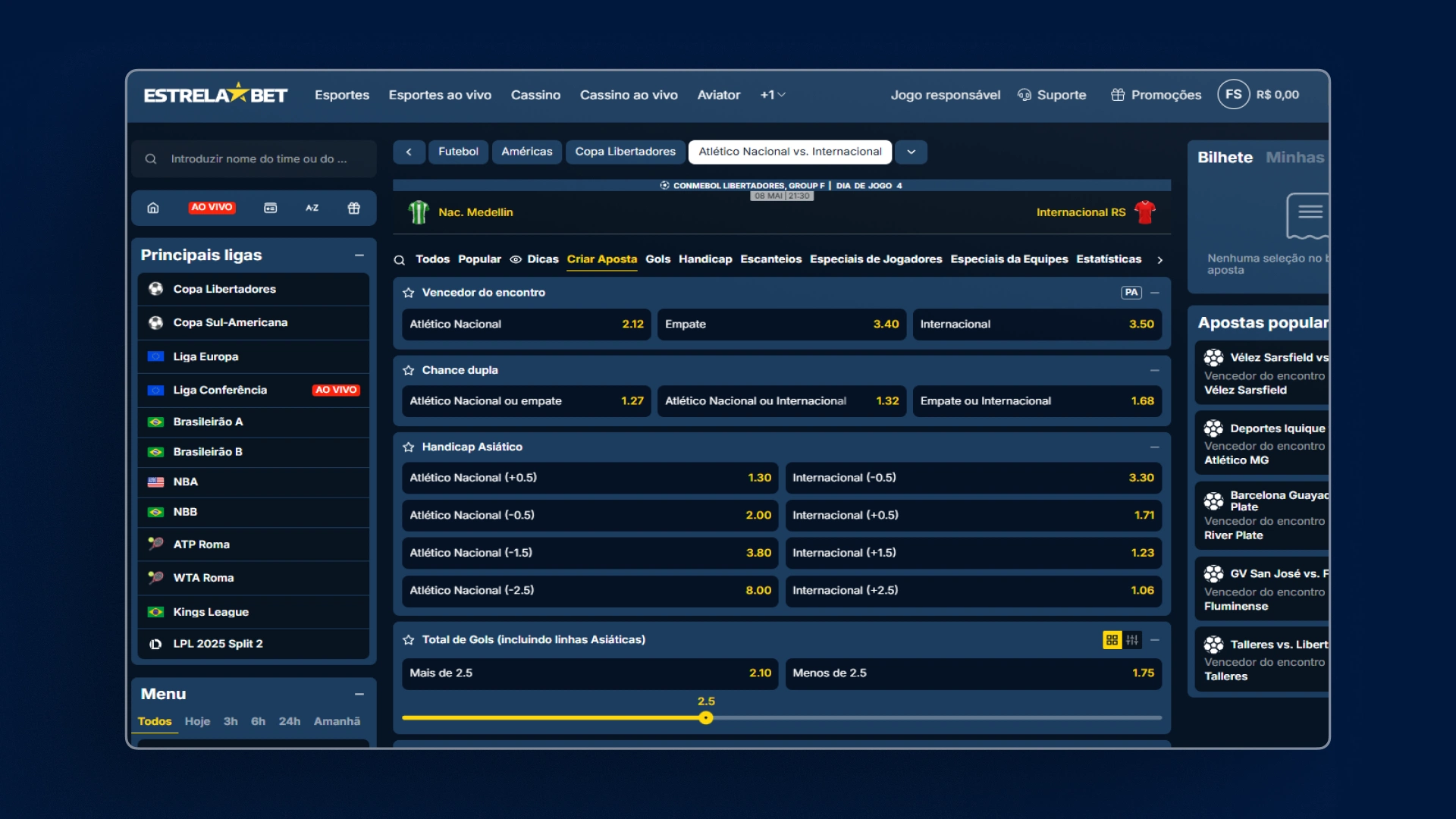Click the LPL 2025 Split 2 esports icon
The image size is (1456, 819).
coord(156,644)
